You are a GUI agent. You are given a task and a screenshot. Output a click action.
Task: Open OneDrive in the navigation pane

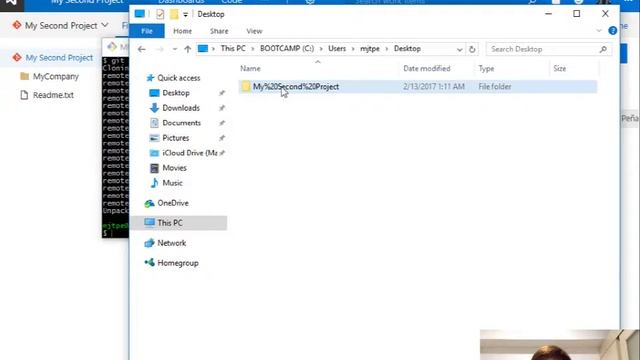tap(173, 203)
